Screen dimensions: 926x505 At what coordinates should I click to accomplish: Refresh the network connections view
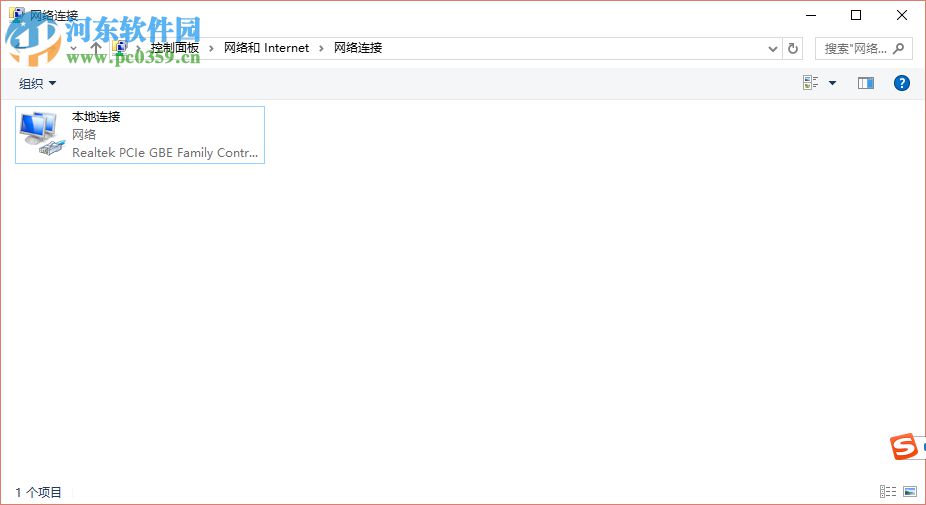point(793,48)
